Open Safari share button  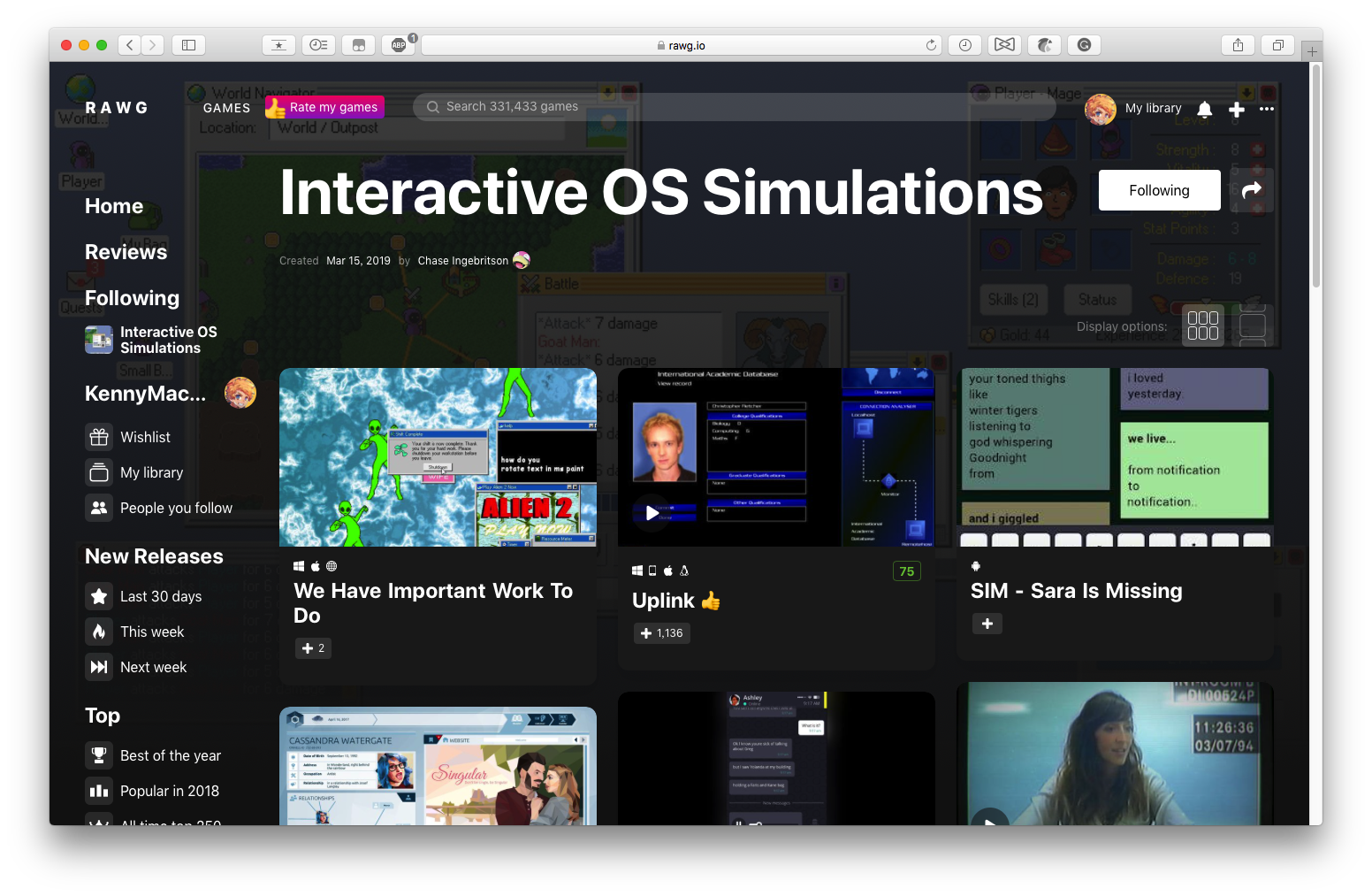coord(1238,45)
